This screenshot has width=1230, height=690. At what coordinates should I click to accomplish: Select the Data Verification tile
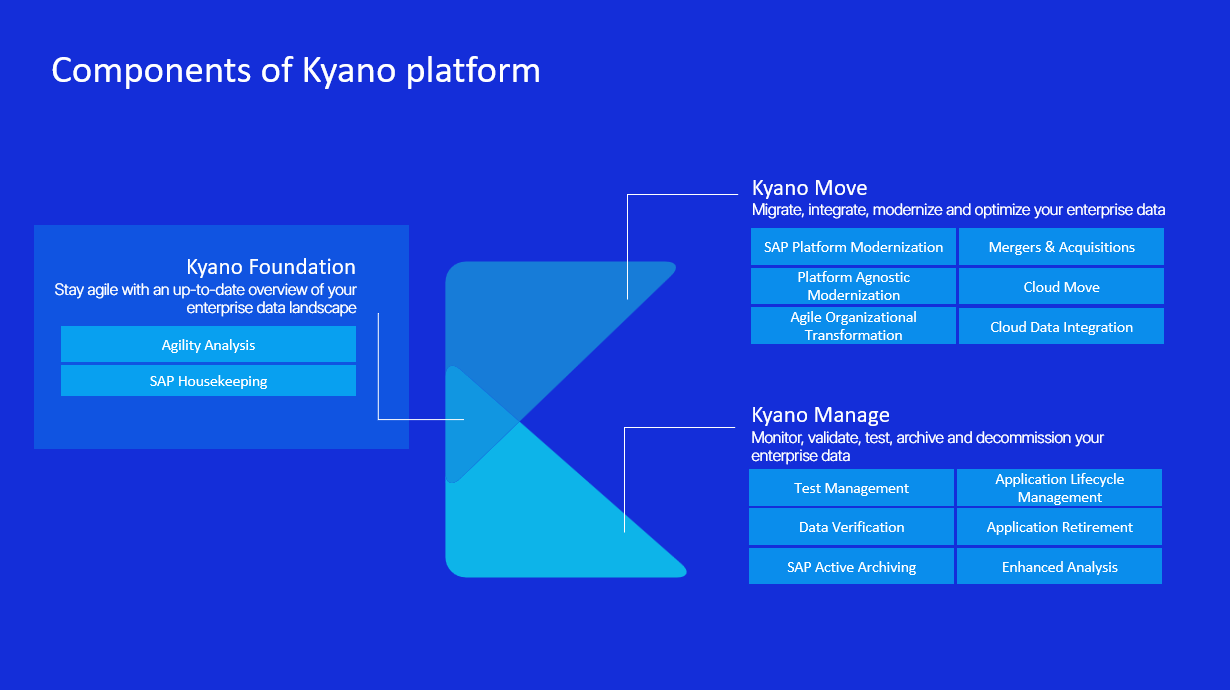point(851,527)
